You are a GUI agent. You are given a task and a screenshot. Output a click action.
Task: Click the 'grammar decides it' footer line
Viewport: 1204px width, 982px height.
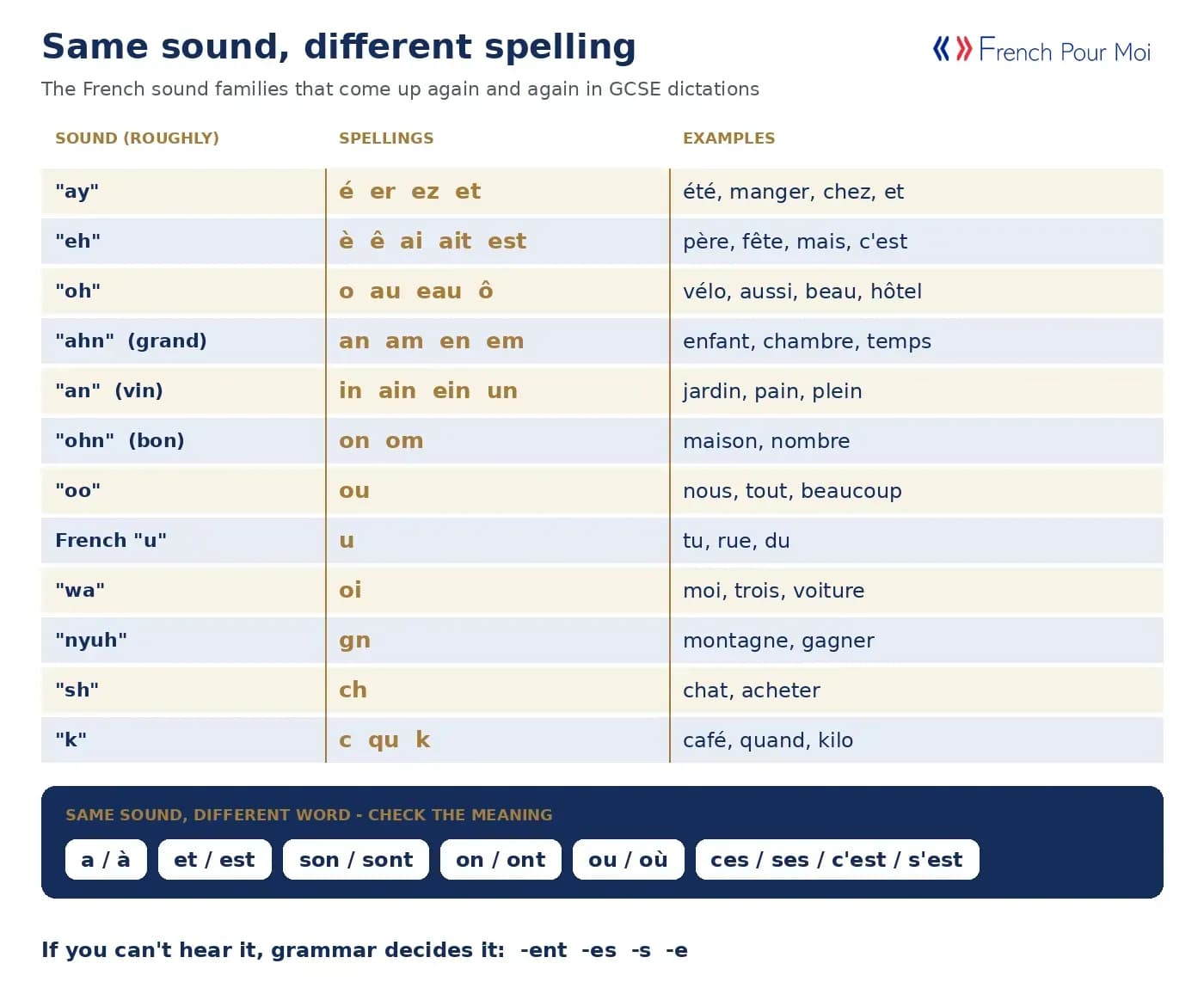coord(365,950)
